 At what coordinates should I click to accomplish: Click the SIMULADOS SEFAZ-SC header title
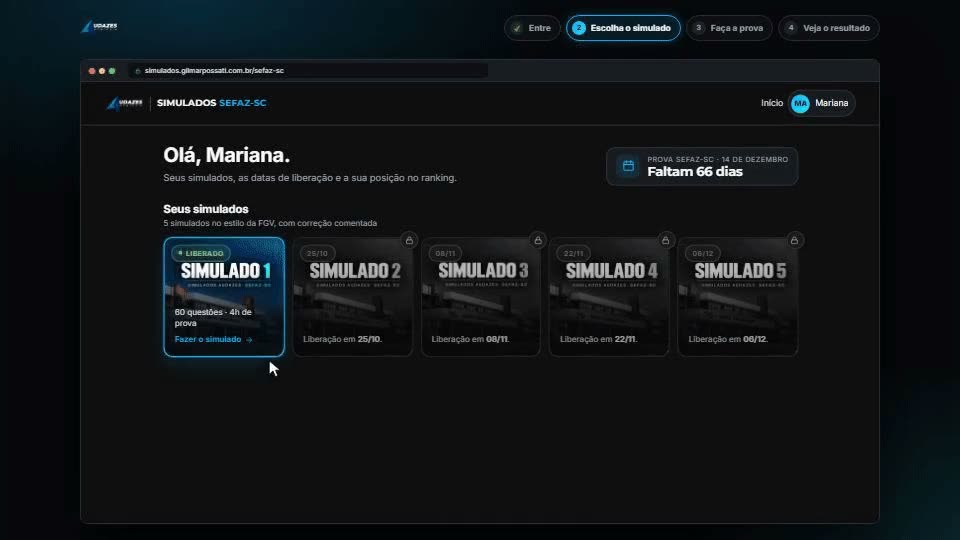pyautogui.click(x=212, y=103)
